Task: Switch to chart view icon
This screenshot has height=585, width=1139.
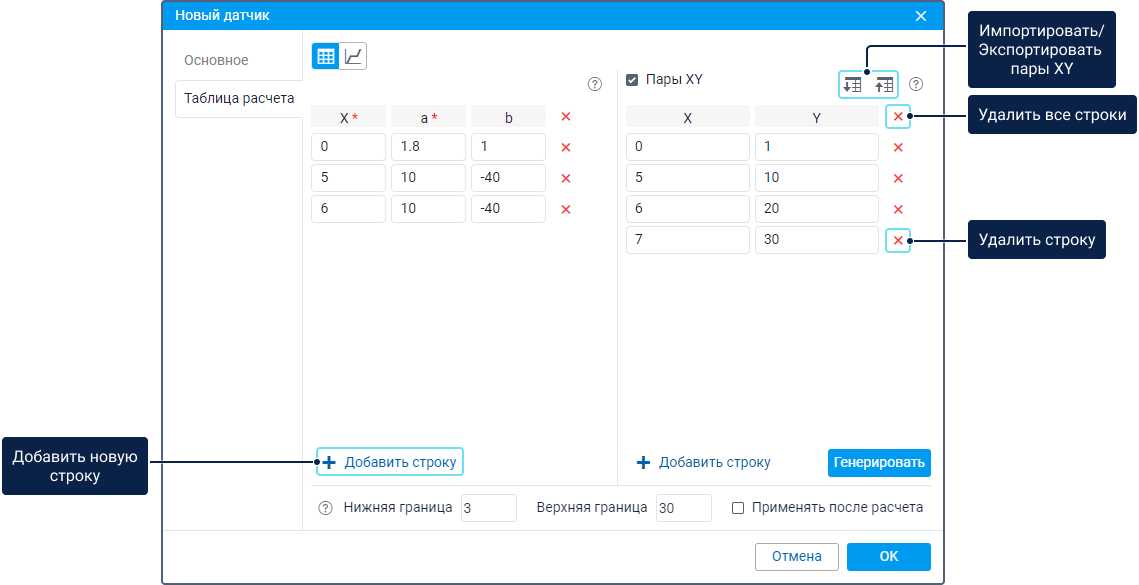Action: [x=353, y=56]
